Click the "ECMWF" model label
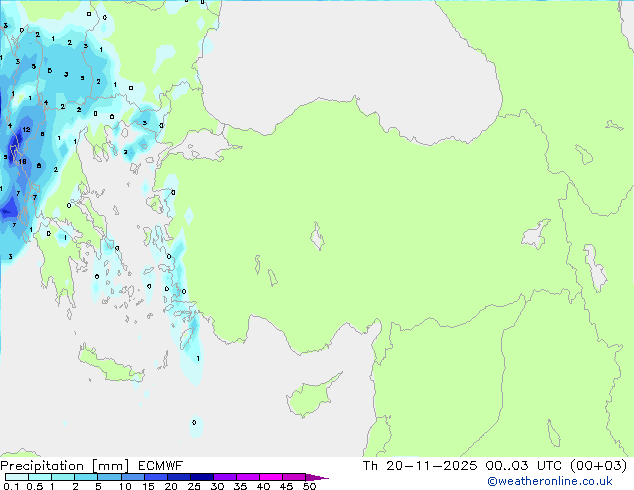 [161, 466]
